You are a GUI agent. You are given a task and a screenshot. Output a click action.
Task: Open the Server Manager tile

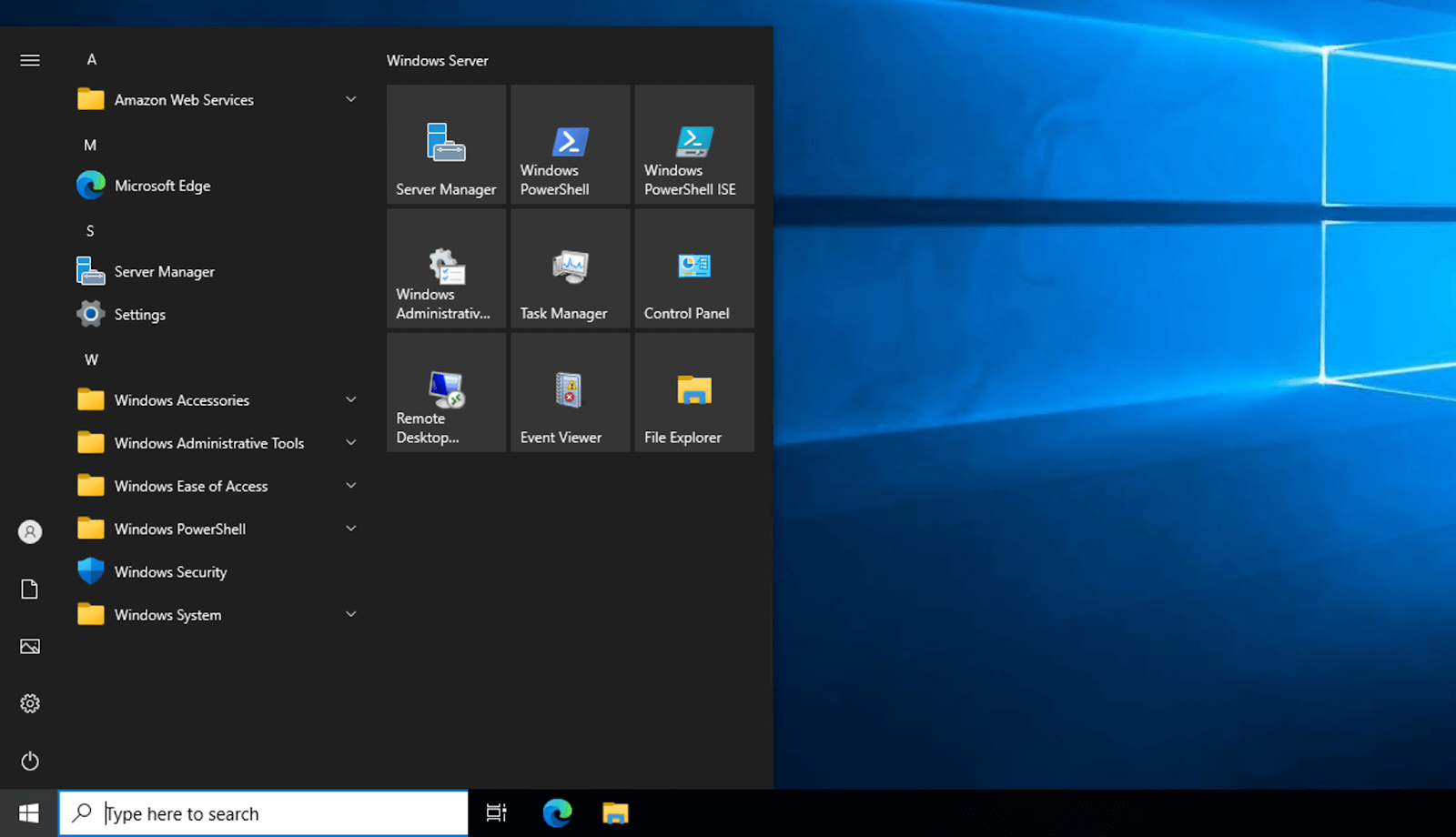click(x=446, y=144)
